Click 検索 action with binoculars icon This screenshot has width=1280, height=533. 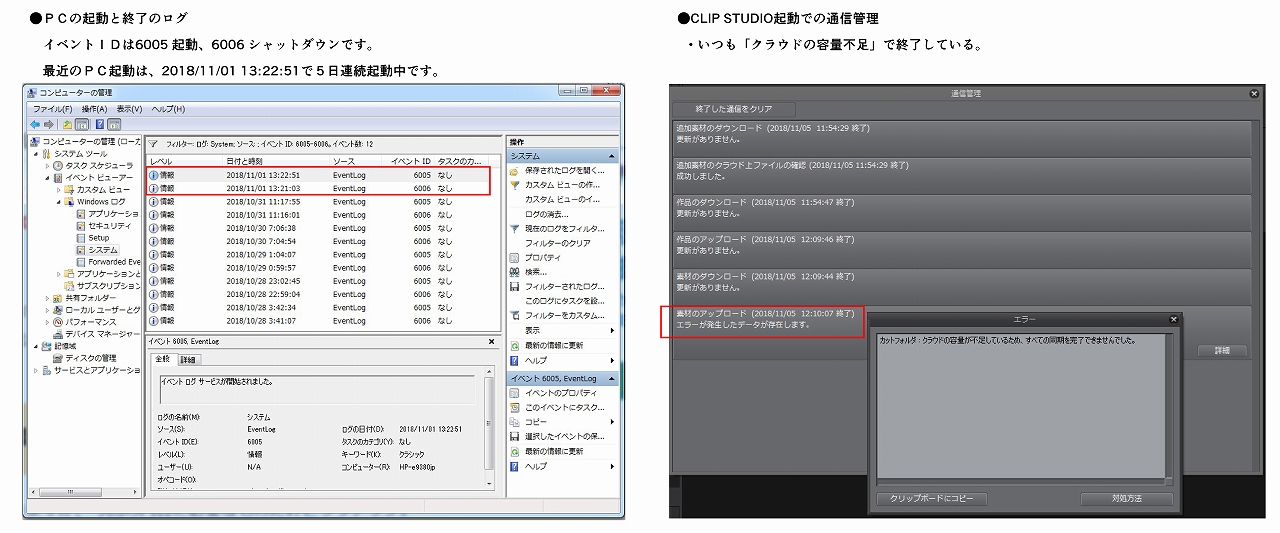529,272
